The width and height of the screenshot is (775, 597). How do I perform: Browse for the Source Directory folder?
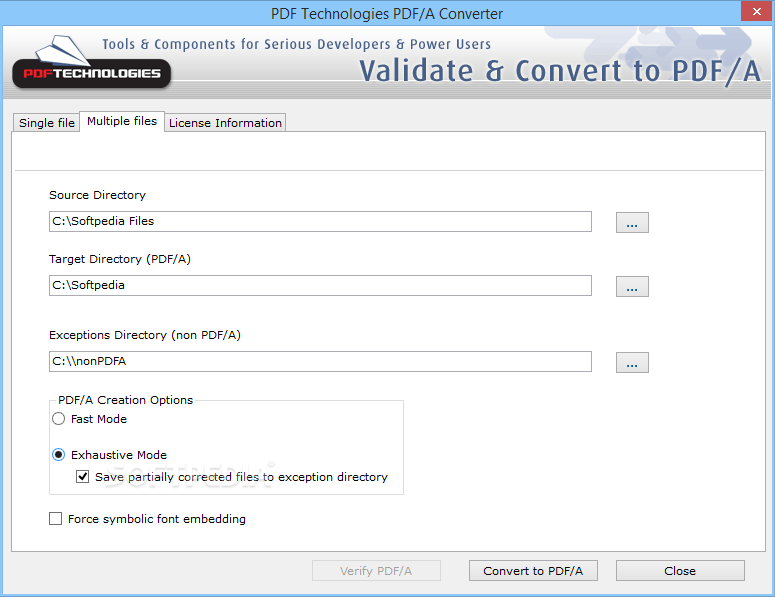[631, 222]
